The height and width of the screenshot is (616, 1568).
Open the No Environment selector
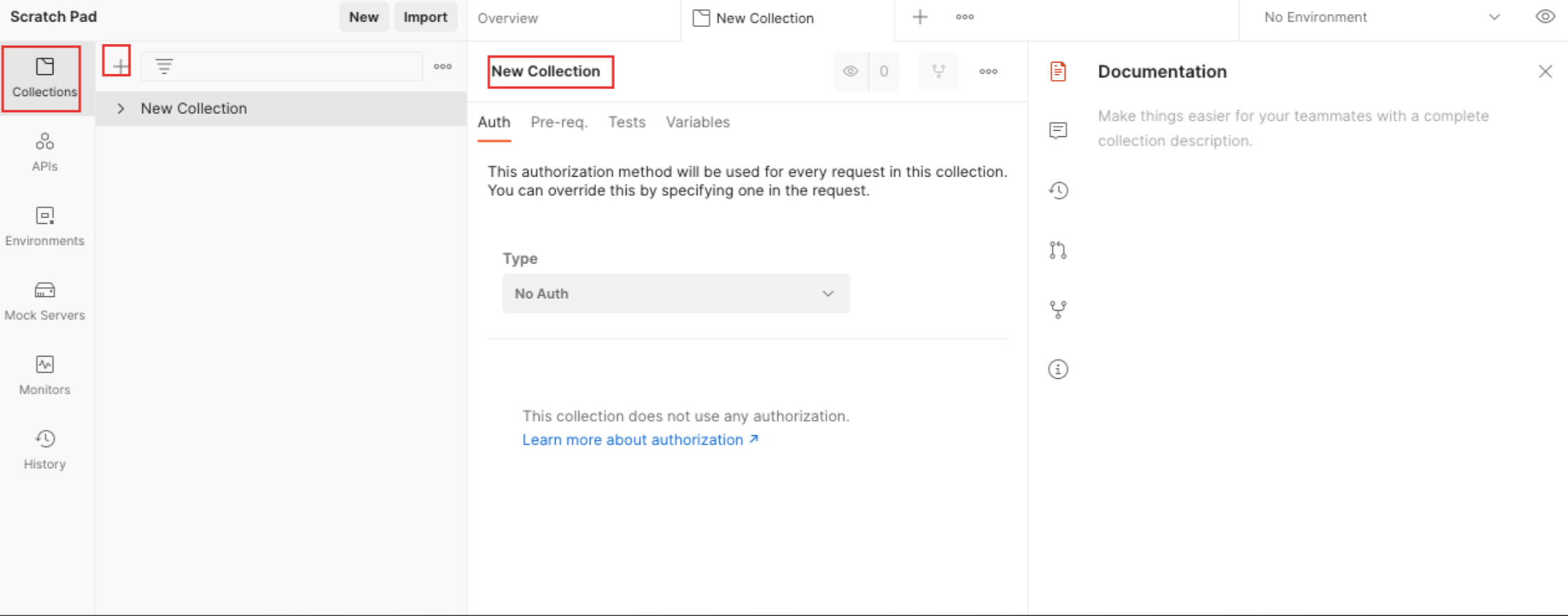pos(1380,17)
